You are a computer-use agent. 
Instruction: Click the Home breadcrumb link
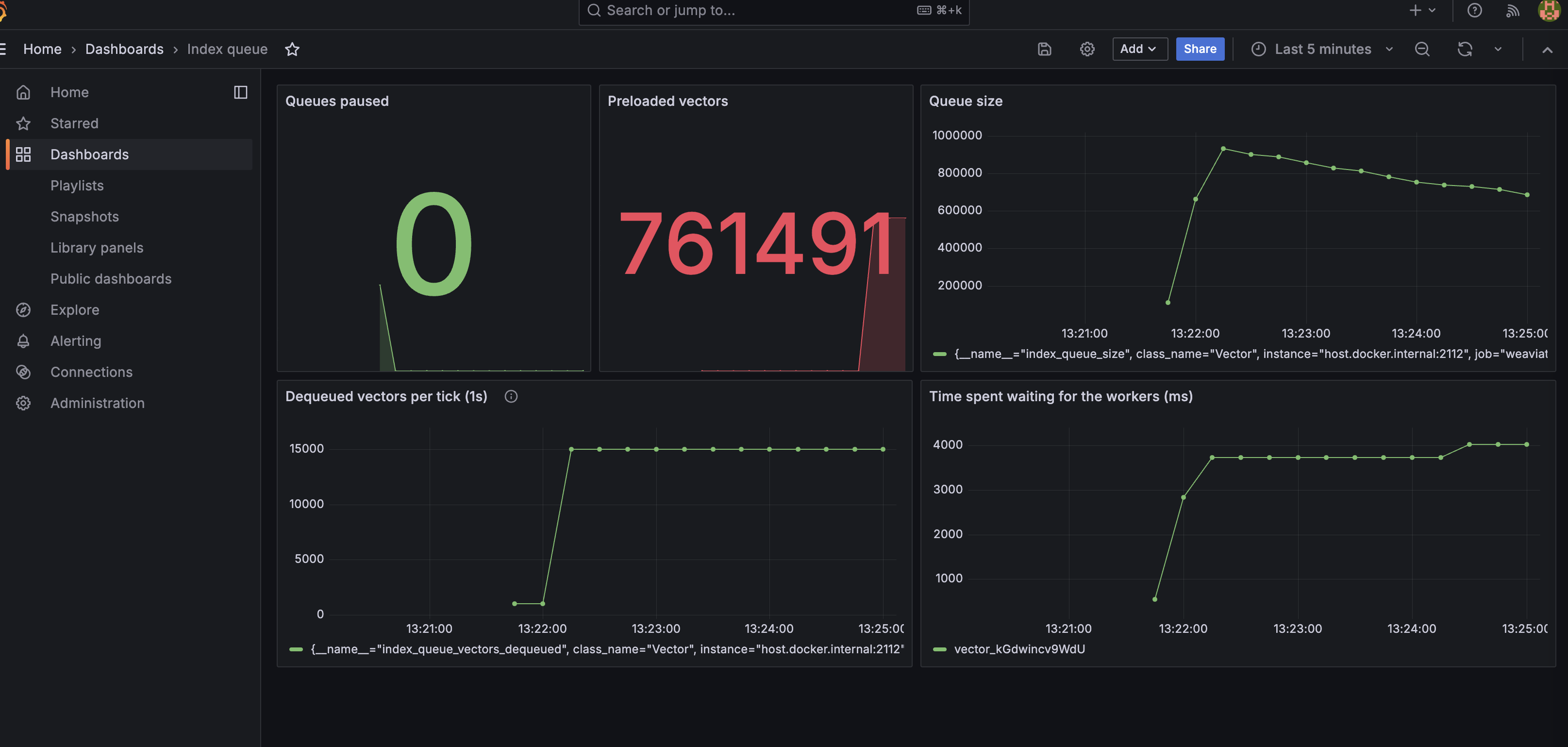tap(42, 50)
